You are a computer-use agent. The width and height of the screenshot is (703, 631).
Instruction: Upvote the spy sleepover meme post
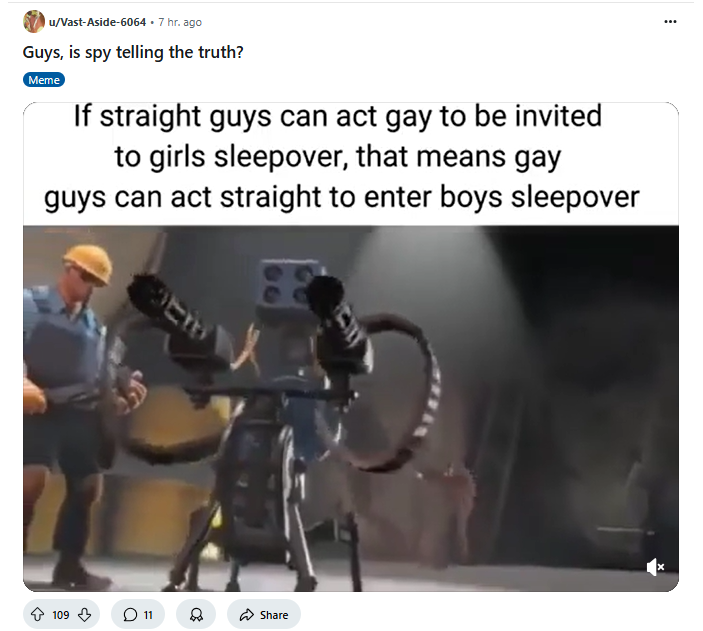pos(38,614)
